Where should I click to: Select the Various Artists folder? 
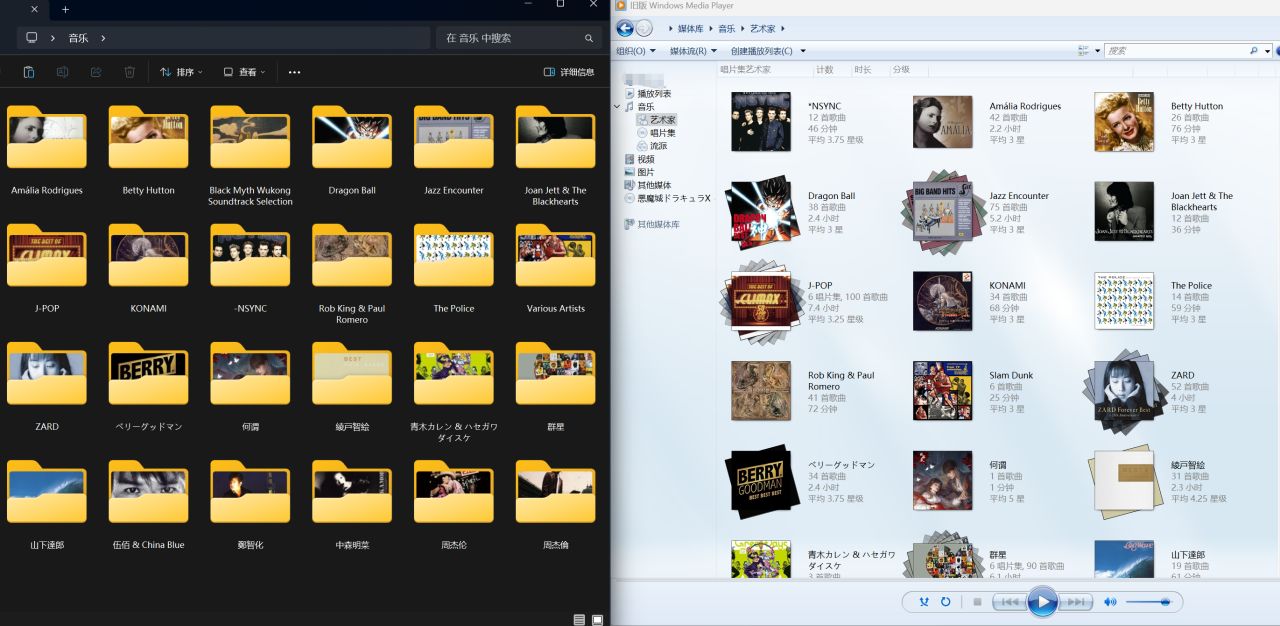tap(556, 269)
